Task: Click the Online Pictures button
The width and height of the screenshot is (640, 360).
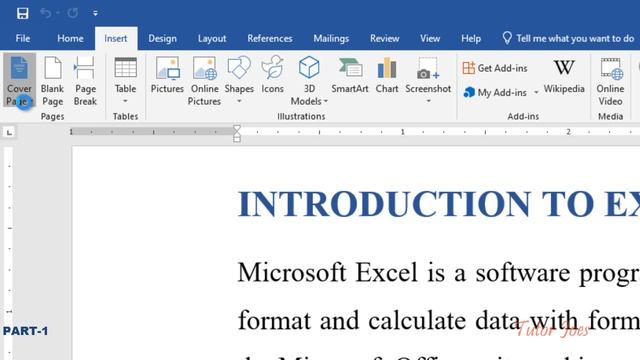Action: (x=204, y=81)
